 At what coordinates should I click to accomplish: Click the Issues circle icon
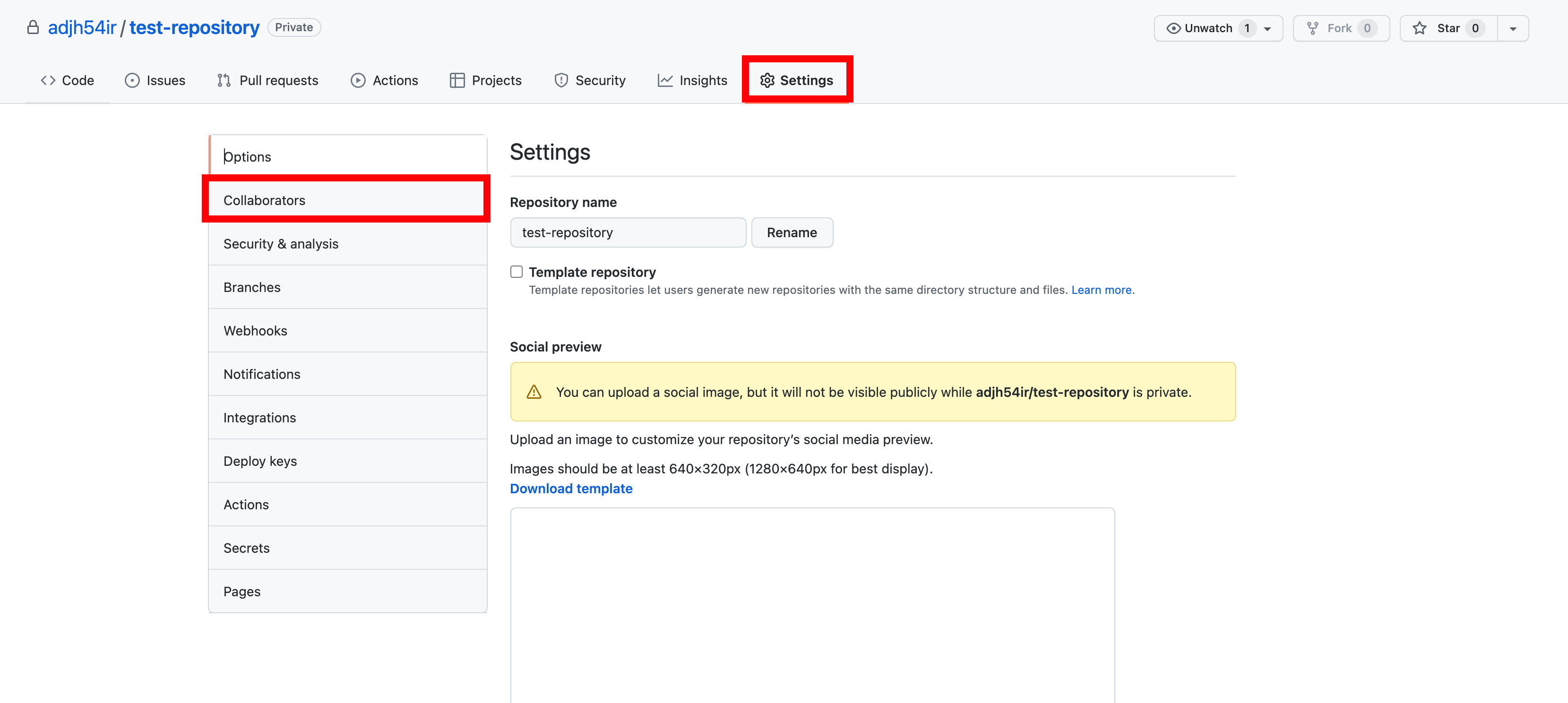(x=132, y=80)
